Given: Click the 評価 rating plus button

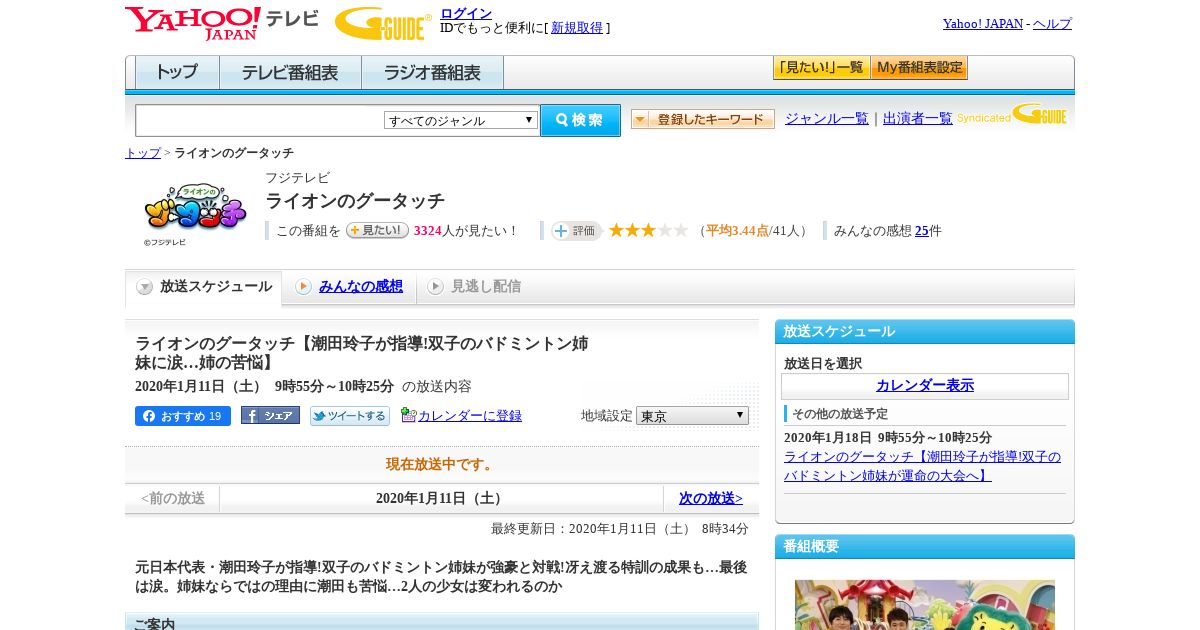Looking at the screenshot, I should point(576,231).
